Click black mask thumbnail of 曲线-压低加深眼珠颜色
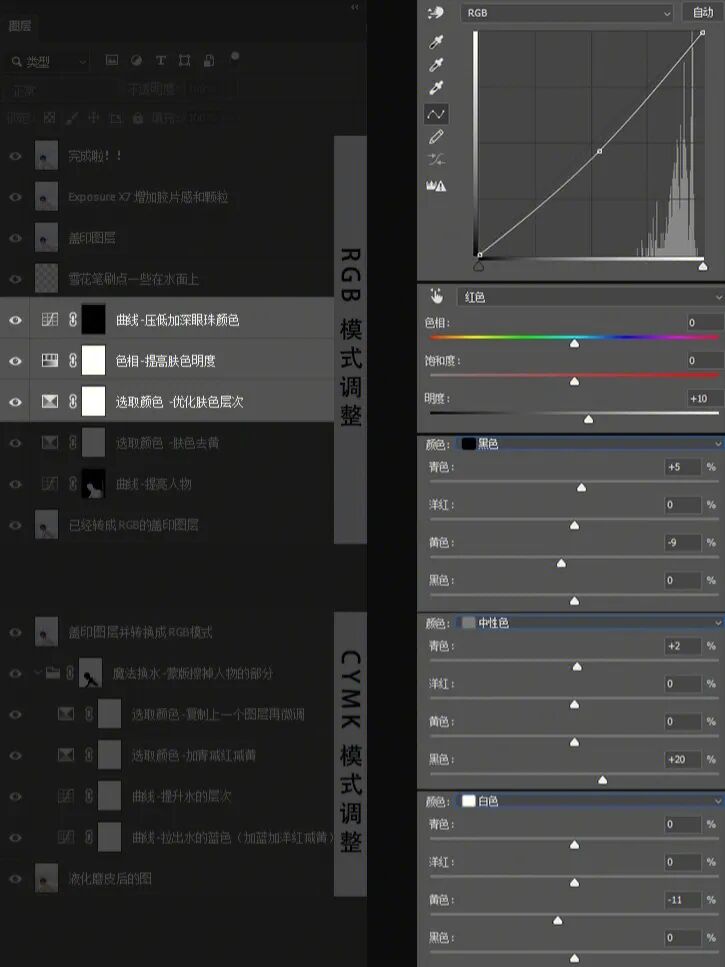The width and height of the screenshot is (725, 967). (94, 319)
